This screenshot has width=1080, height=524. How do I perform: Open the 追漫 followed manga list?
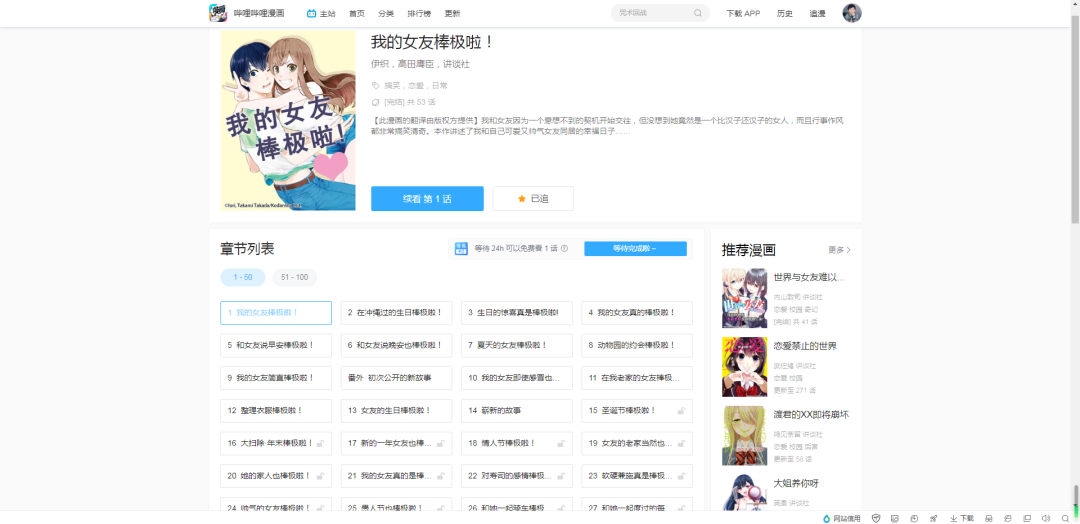[x=818, y=13]
